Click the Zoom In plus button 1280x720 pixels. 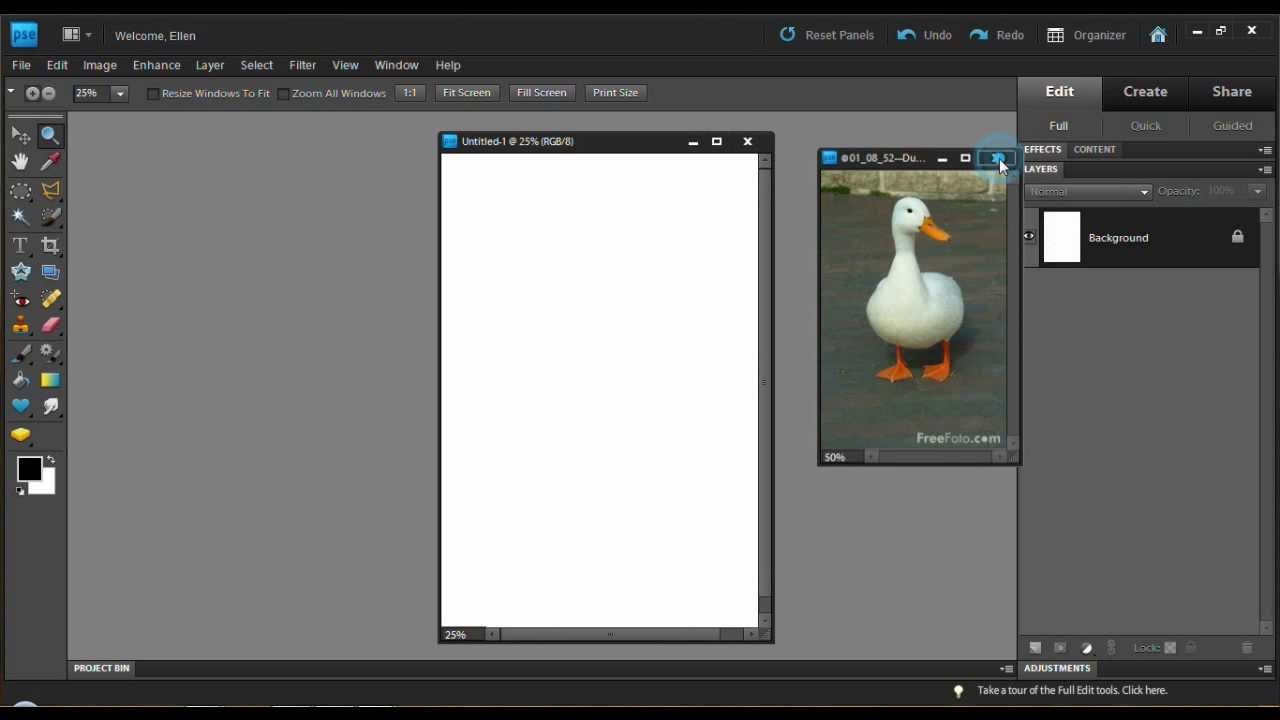pos(32,93)
